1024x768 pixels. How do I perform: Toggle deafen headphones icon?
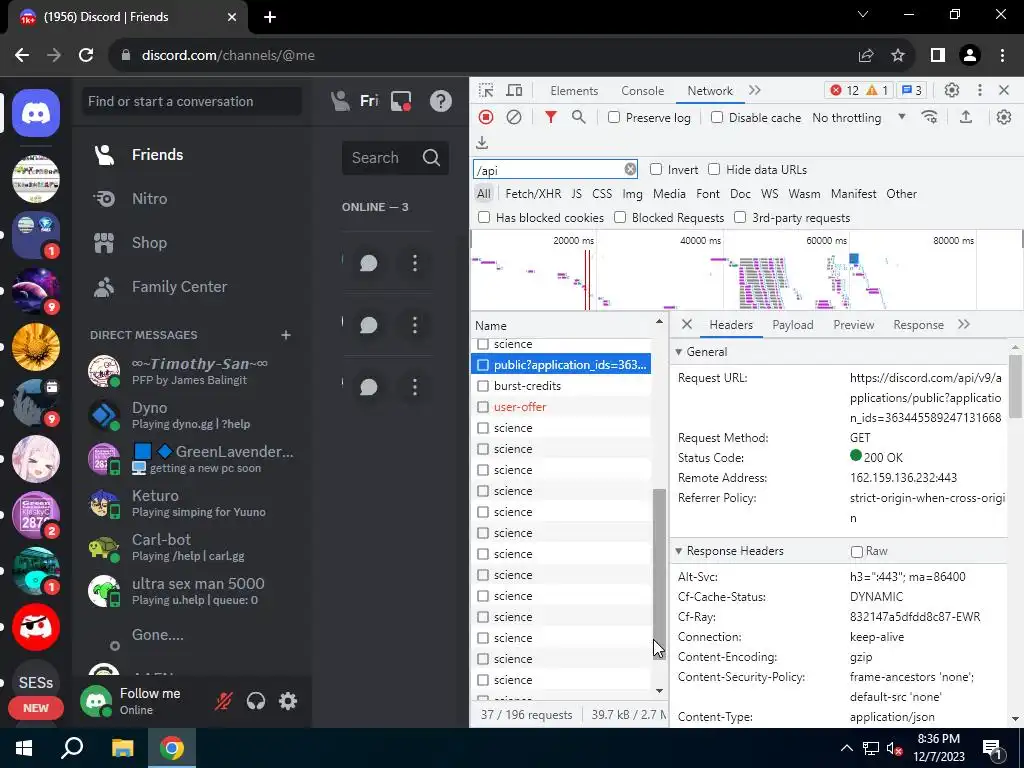point(256,701)
